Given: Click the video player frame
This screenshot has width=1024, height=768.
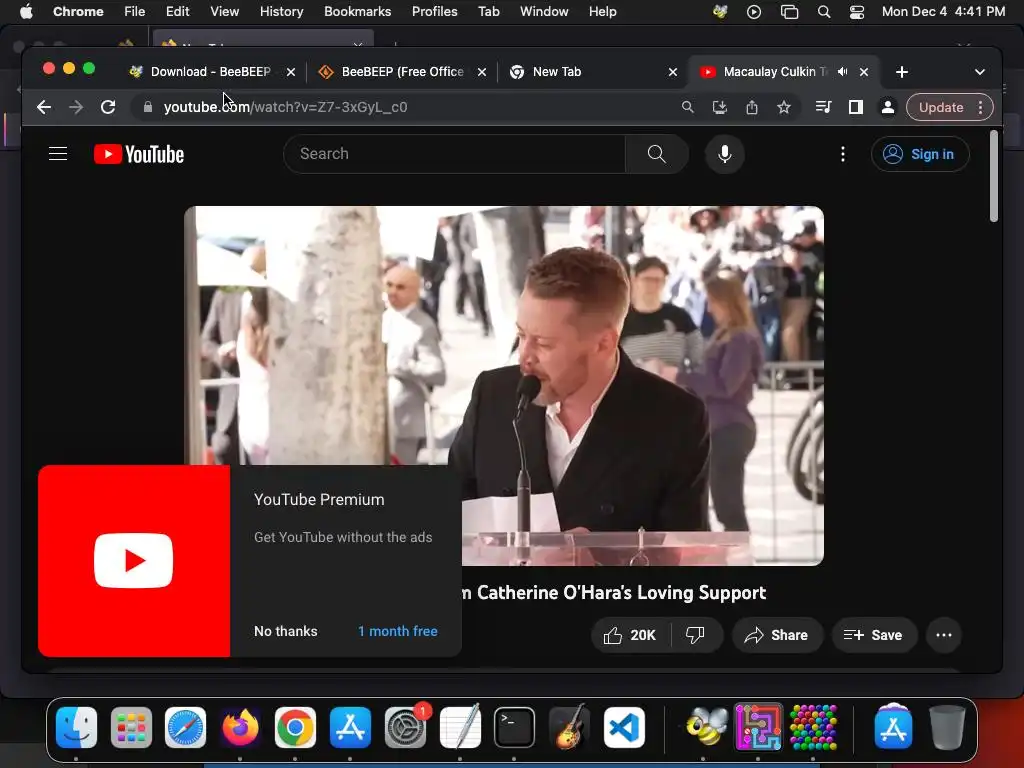Looking at the screenshot, I should [x=504, y=385].
